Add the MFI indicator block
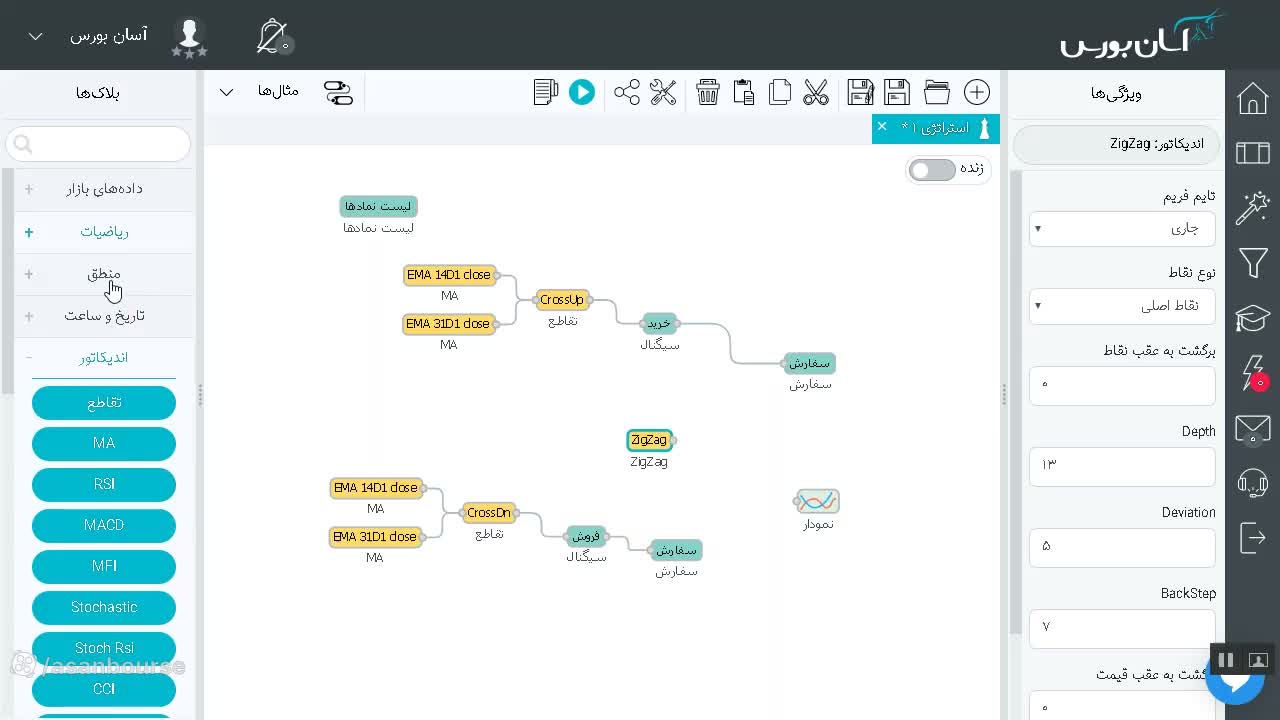The height and width of the screenshot is (720, 1280). click(104, 566)
